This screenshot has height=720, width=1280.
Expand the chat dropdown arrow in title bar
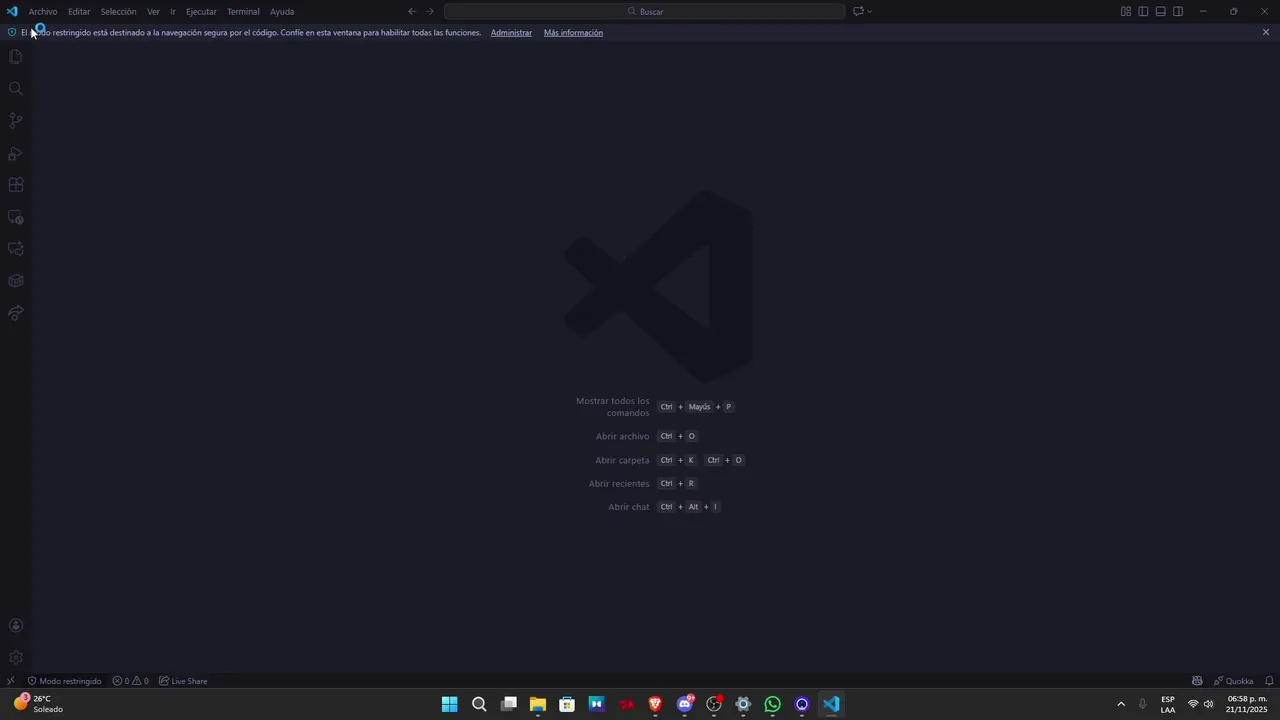tap(870, 12)
